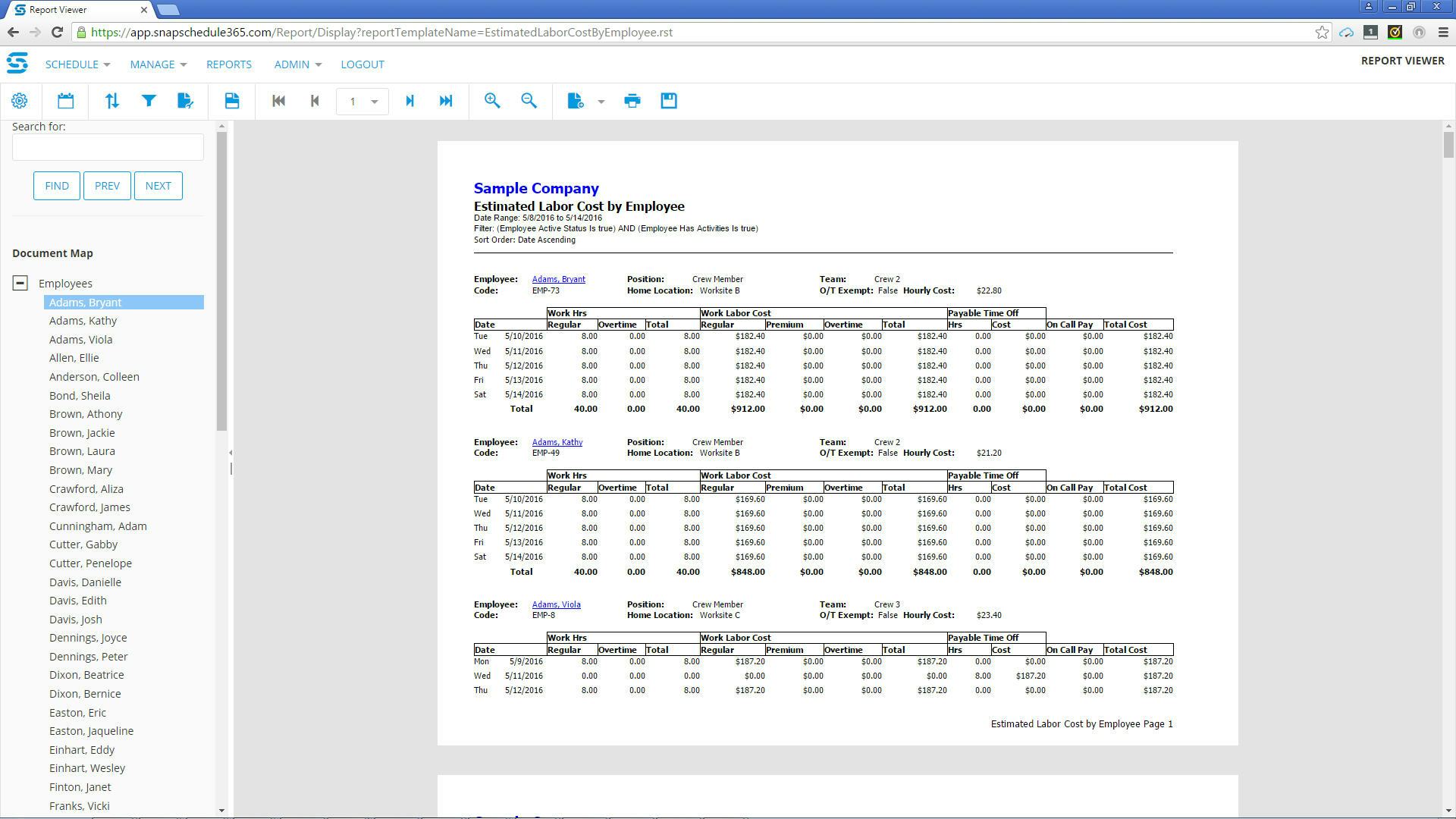Open the export format dropdown arrow
This screenshot has height=819, width=1456.
click(x=601, y=100)
